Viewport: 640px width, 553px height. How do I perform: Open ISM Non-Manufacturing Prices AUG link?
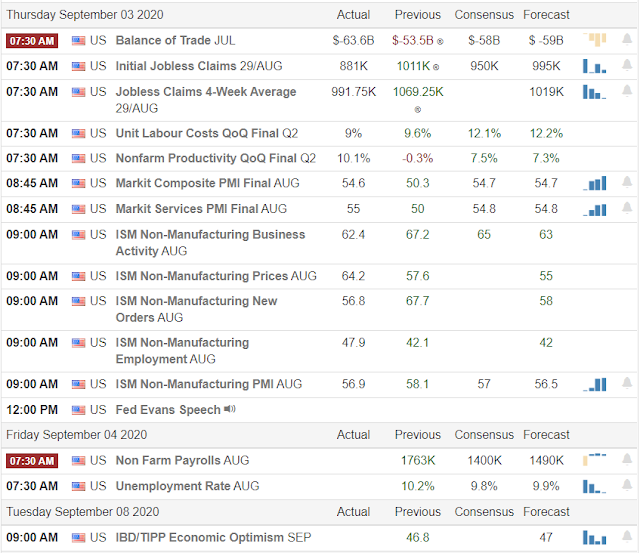tap(216, 276)
